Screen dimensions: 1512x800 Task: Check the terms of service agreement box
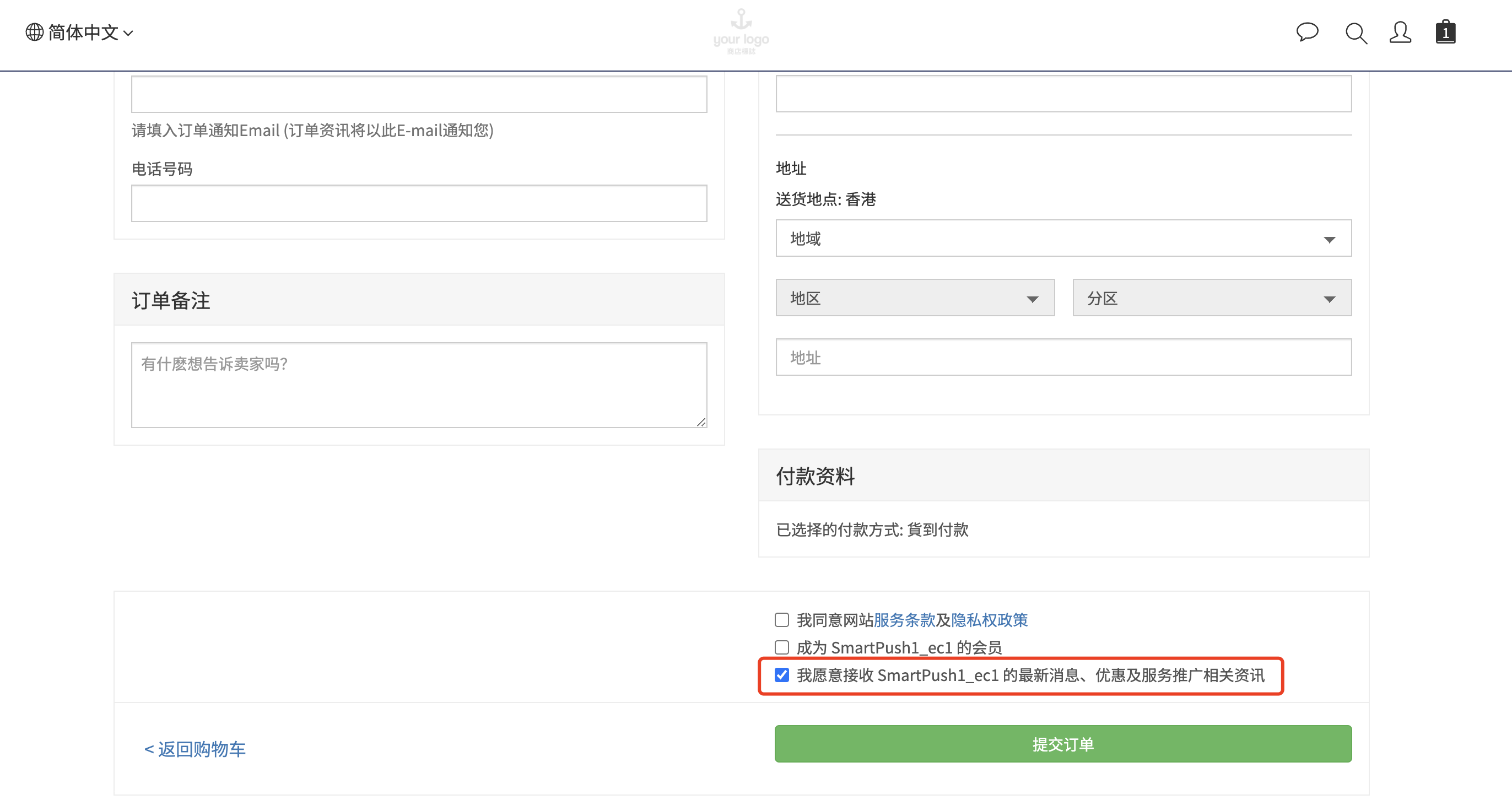781,620
